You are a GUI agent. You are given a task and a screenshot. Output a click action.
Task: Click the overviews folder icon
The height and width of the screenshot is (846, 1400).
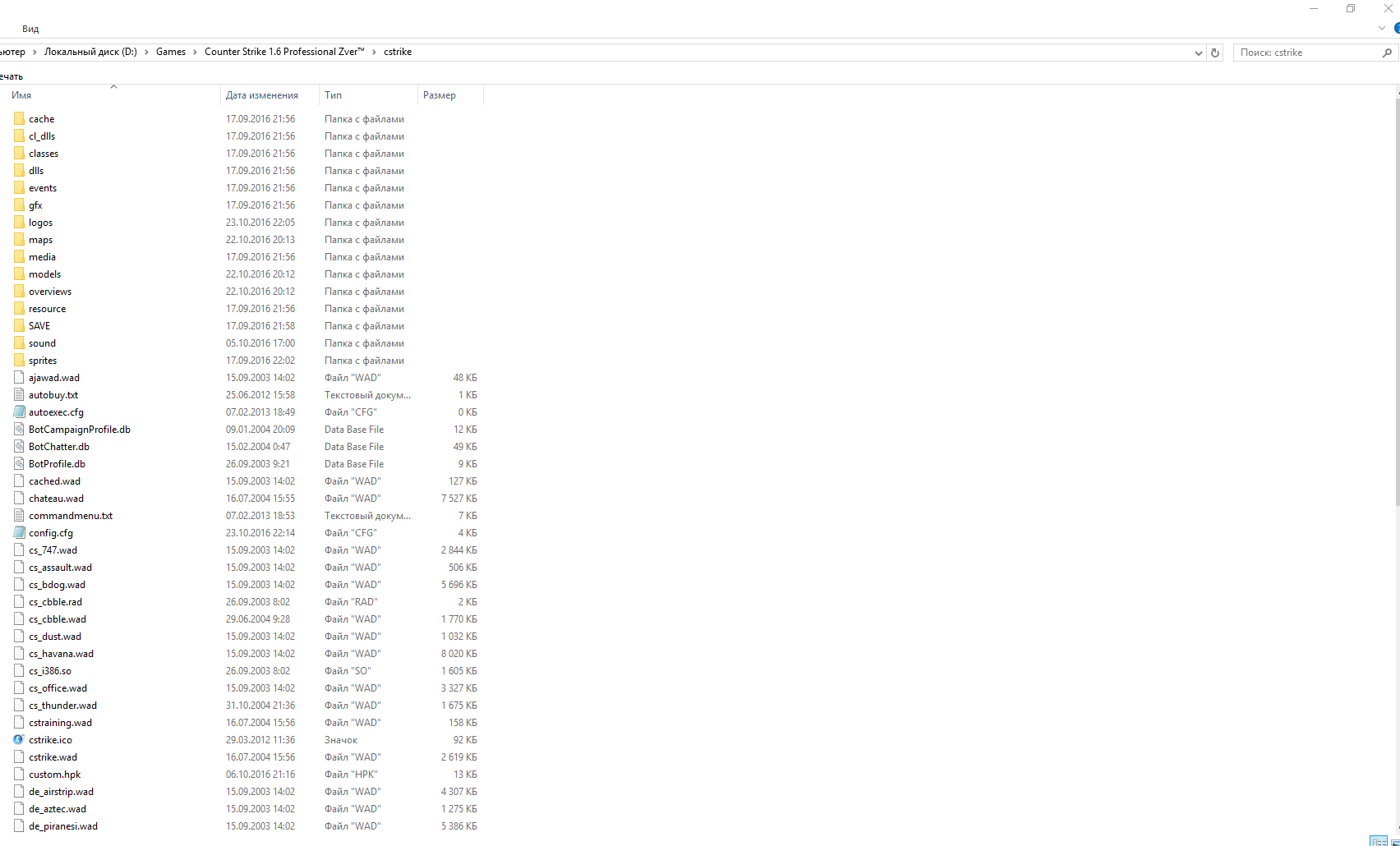(19, 292)
